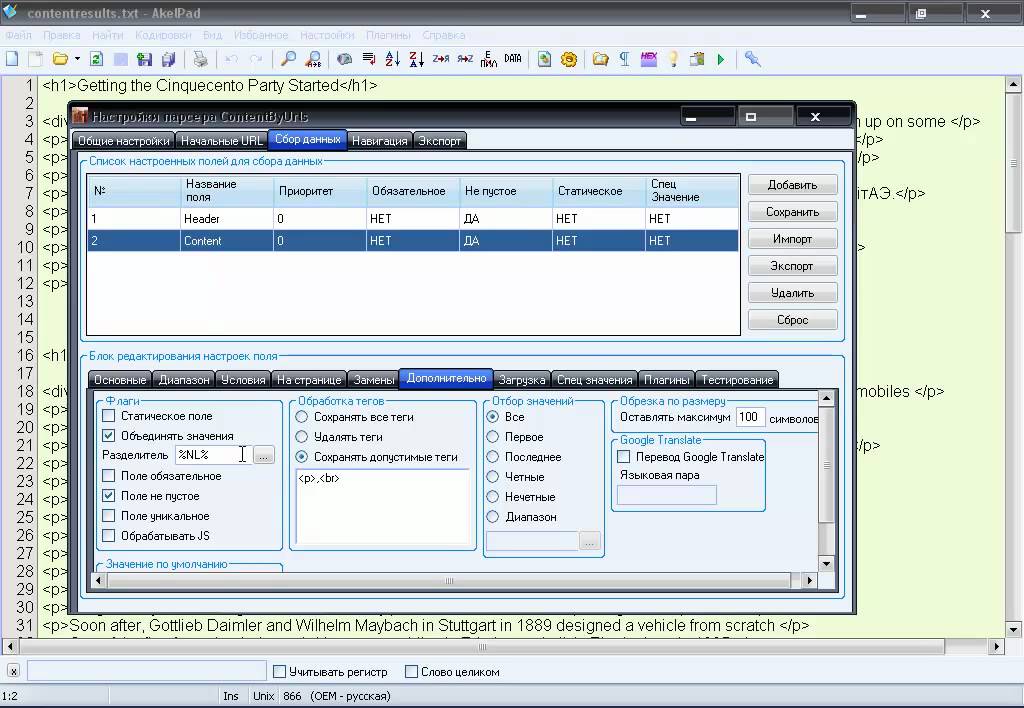Open find-and-replace magnifier A→B icon
This screenshot has height=708, width=1024.
[x=313, y=59]
